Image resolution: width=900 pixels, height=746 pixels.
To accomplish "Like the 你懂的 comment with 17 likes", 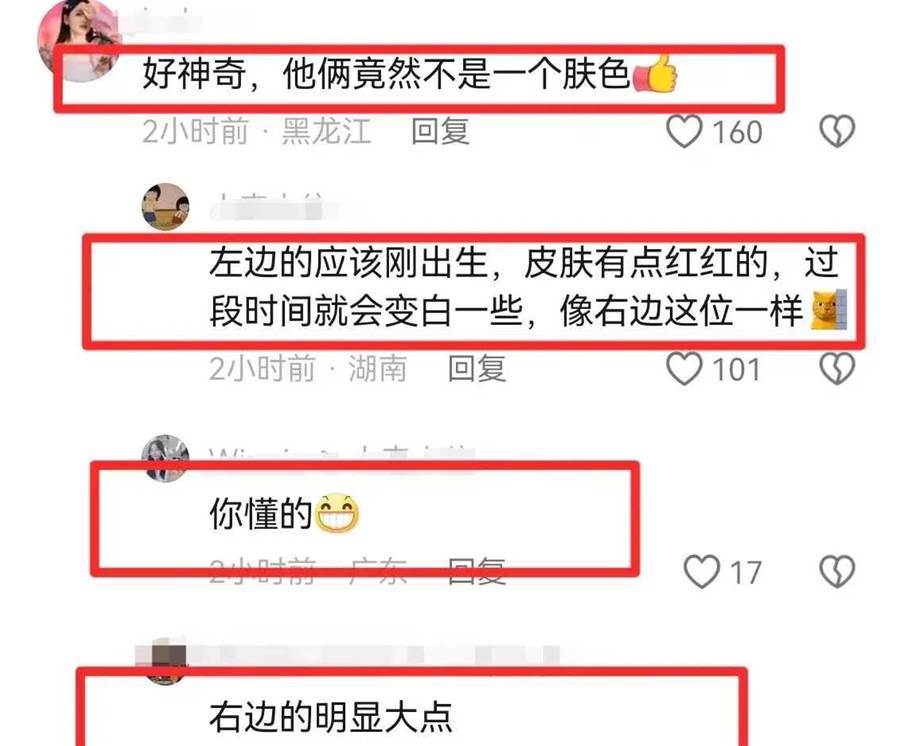I will click(701, 572).
